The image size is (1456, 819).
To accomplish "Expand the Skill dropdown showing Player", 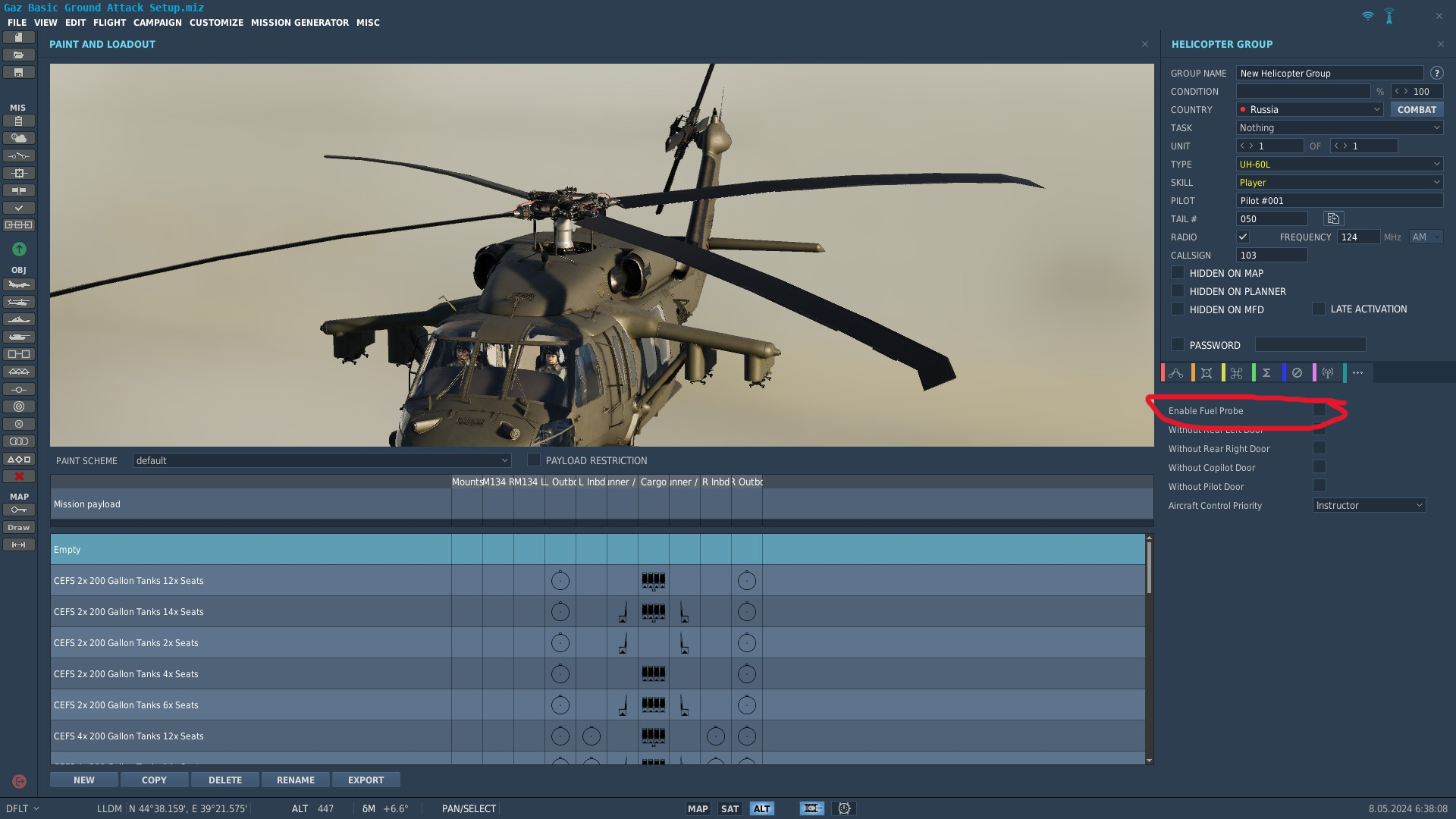I will [x=1339, y=182].
